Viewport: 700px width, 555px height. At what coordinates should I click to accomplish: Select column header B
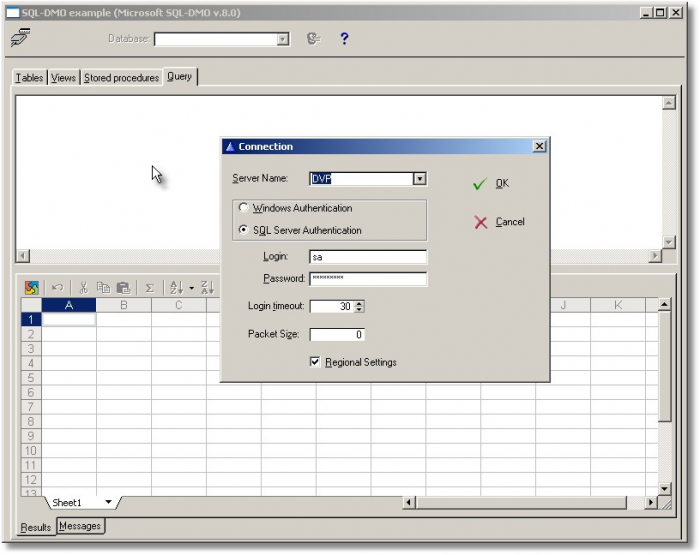point(124,305)
